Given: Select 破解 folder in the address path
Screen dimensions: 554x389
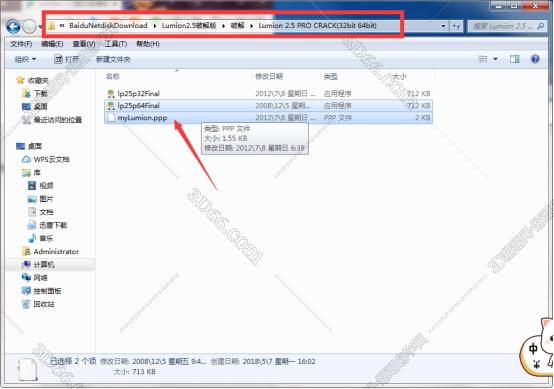Looking at the screenshot, I should pyautogui.click(x=237, y=25).
